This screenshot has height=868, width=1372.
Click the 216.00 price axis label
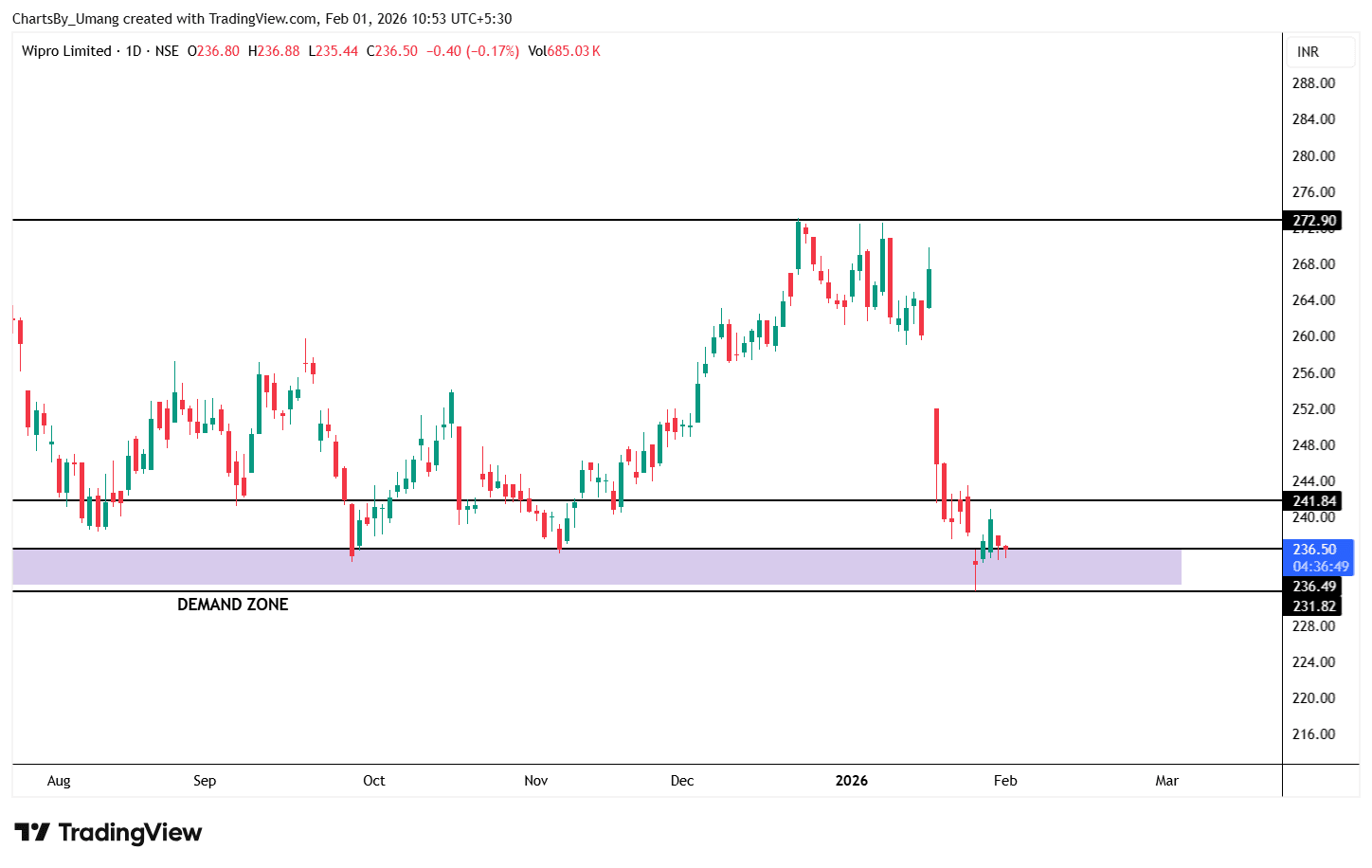[x=1314, y=734]
